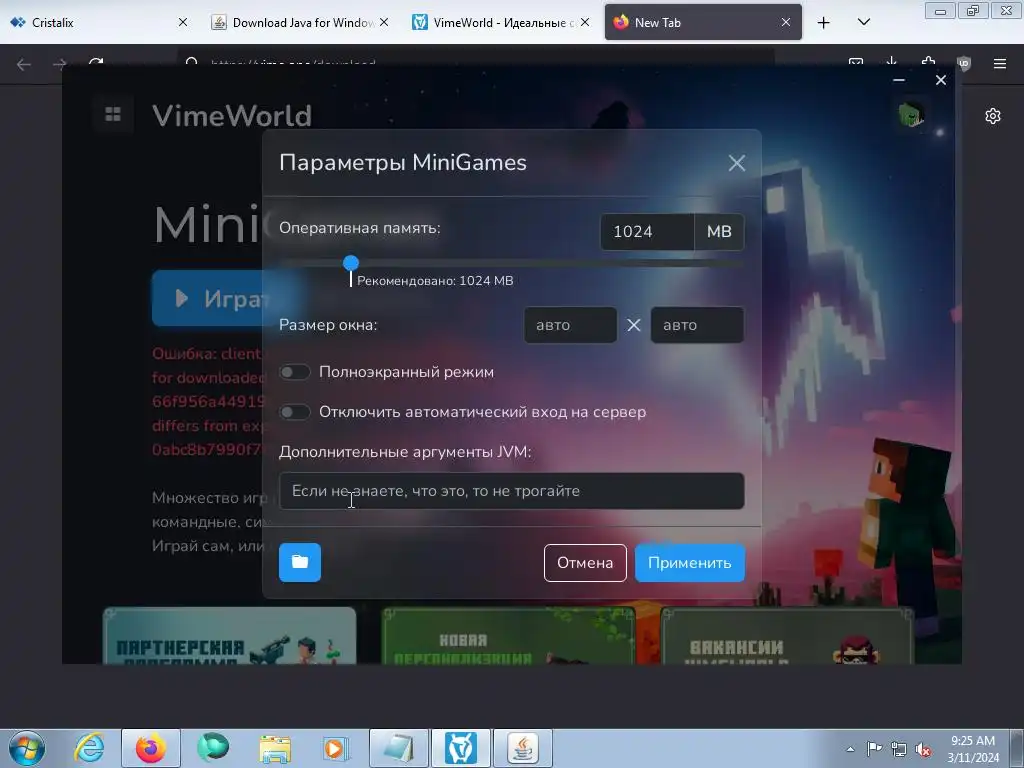Open the Новая персонализация banner
Screen dimensions: 1024x768
coord(508,635)
